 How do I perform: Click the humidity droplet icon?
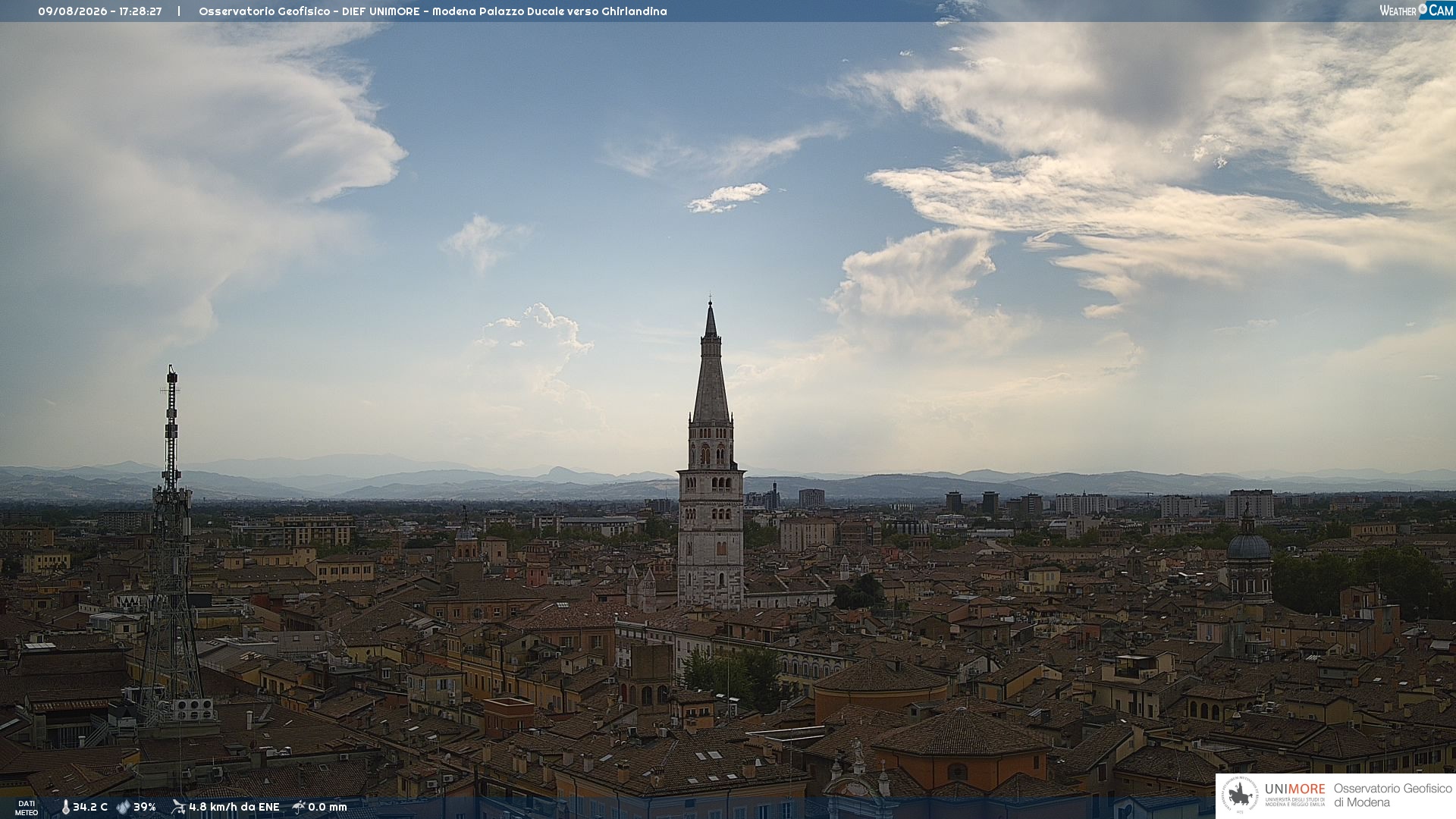point(123,808)
